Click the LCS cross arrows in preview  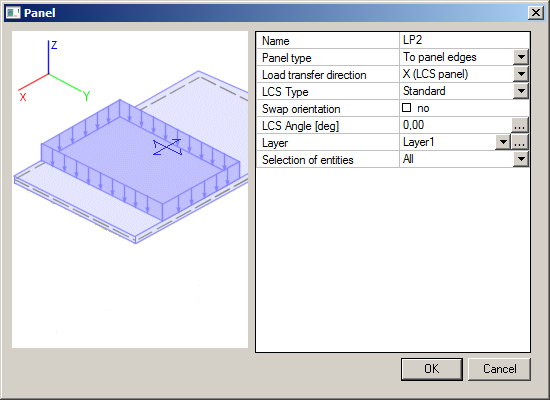click(x=168, y=147)
